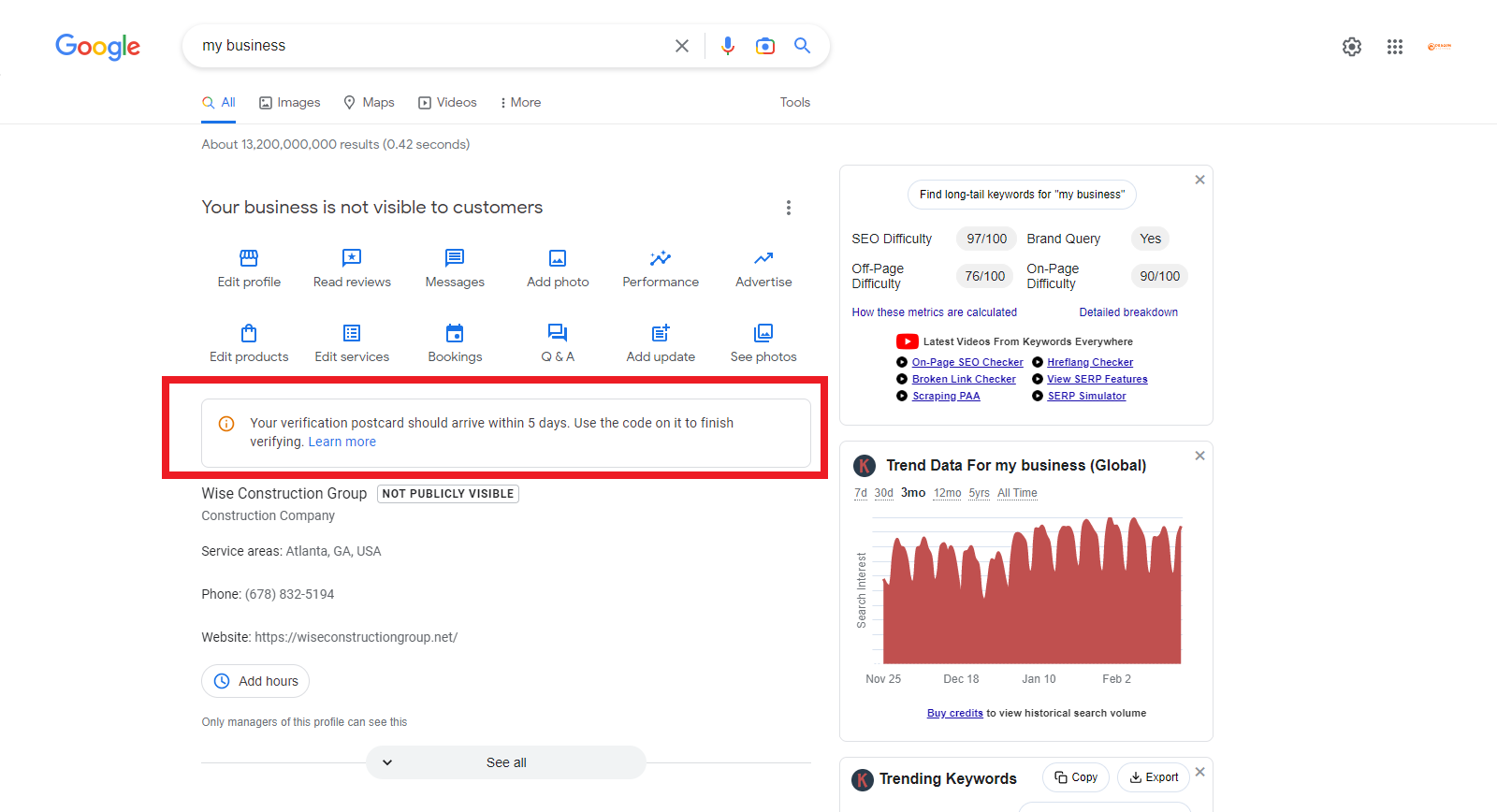Open the Google apps grid
Image resolution: width=1497 pixels, height=812 pixels.
1395,47
